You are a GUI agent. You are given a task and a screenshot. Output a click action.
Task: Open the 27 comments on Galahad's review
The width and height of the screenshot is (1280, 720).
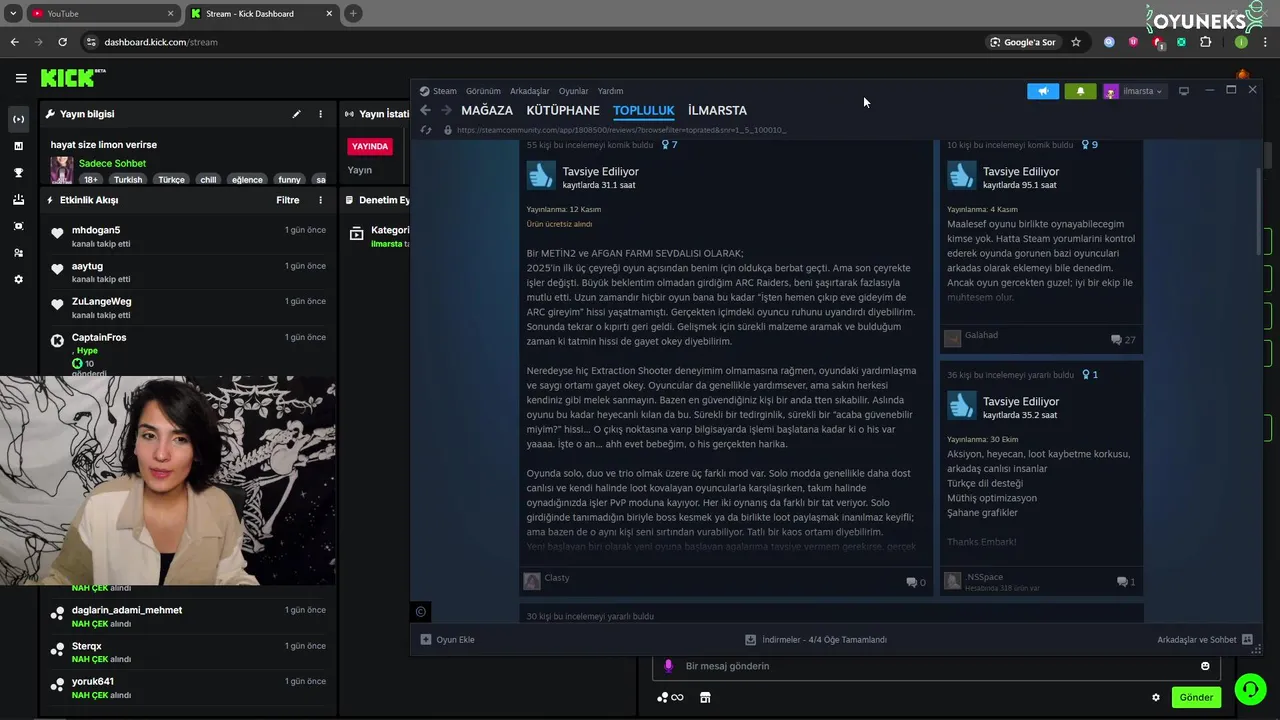pos(1123,340)
